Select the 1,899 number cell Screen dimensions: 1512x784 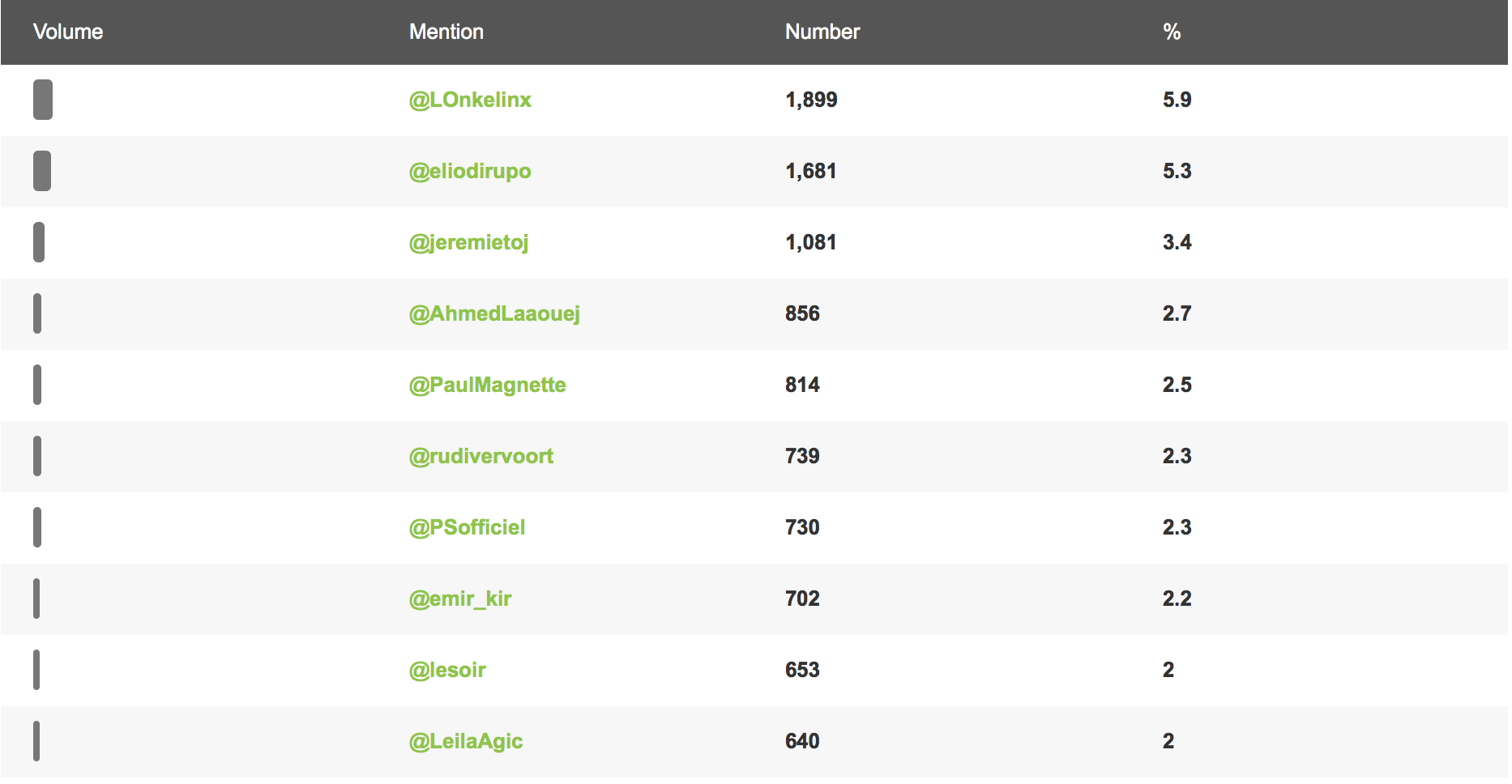pyautogui.click(x=811, y=100)
